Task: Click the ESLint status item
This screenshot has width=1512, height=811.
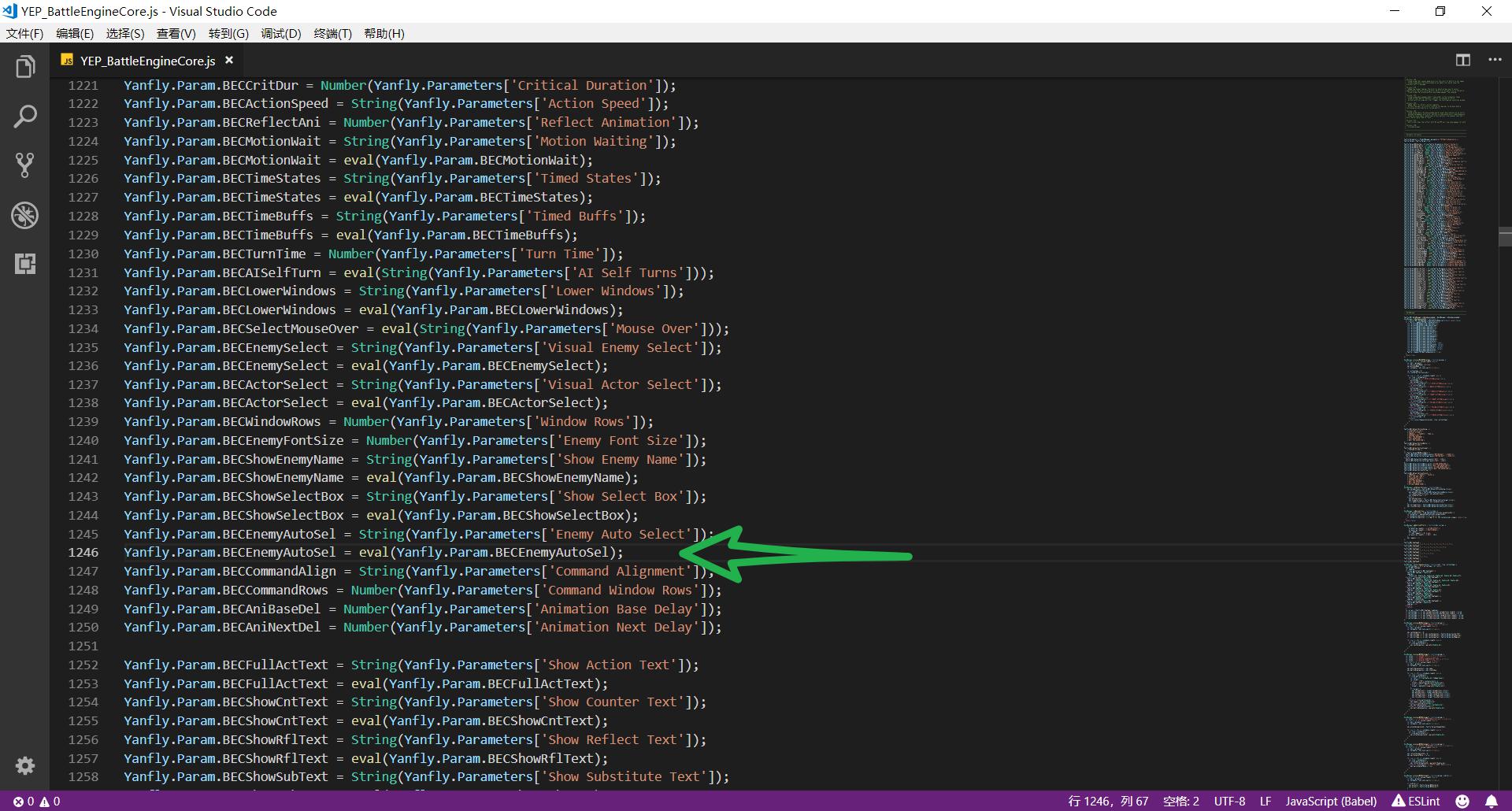Action: (1416, 802)
